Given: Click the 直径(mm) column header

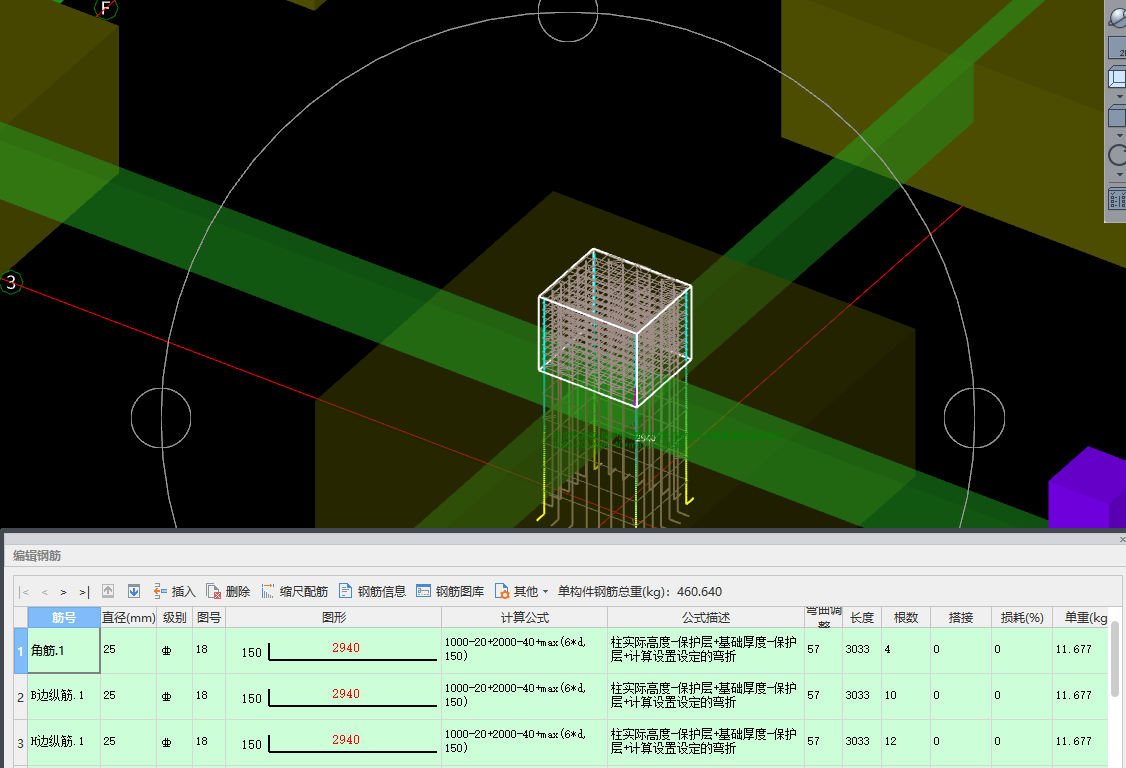Looking at the screenshot, I should (x=129, y=617).
